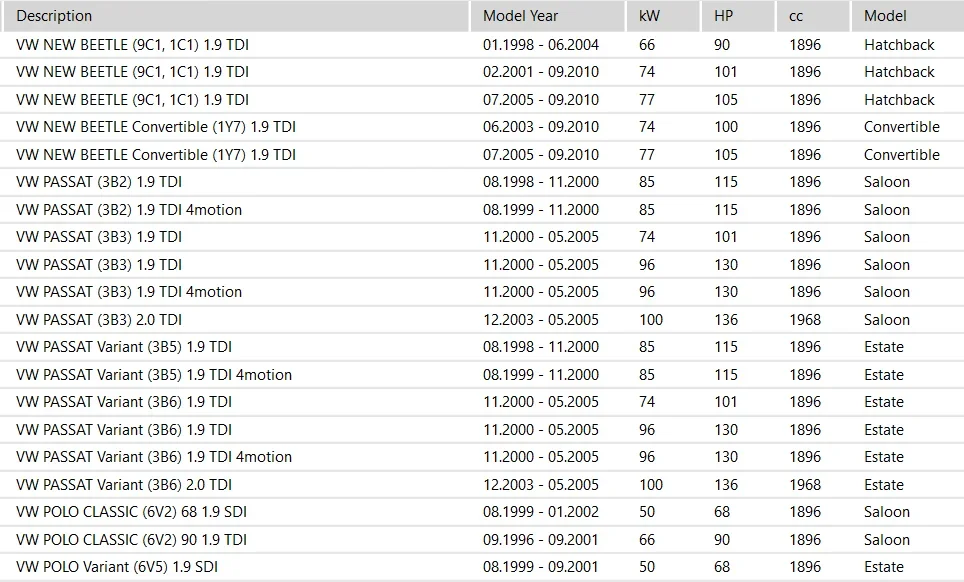Click Convertible in the 100 HP Beetle row
This screenshot has width=964, height=582.
pyautogui.click(x=901, y=127)
